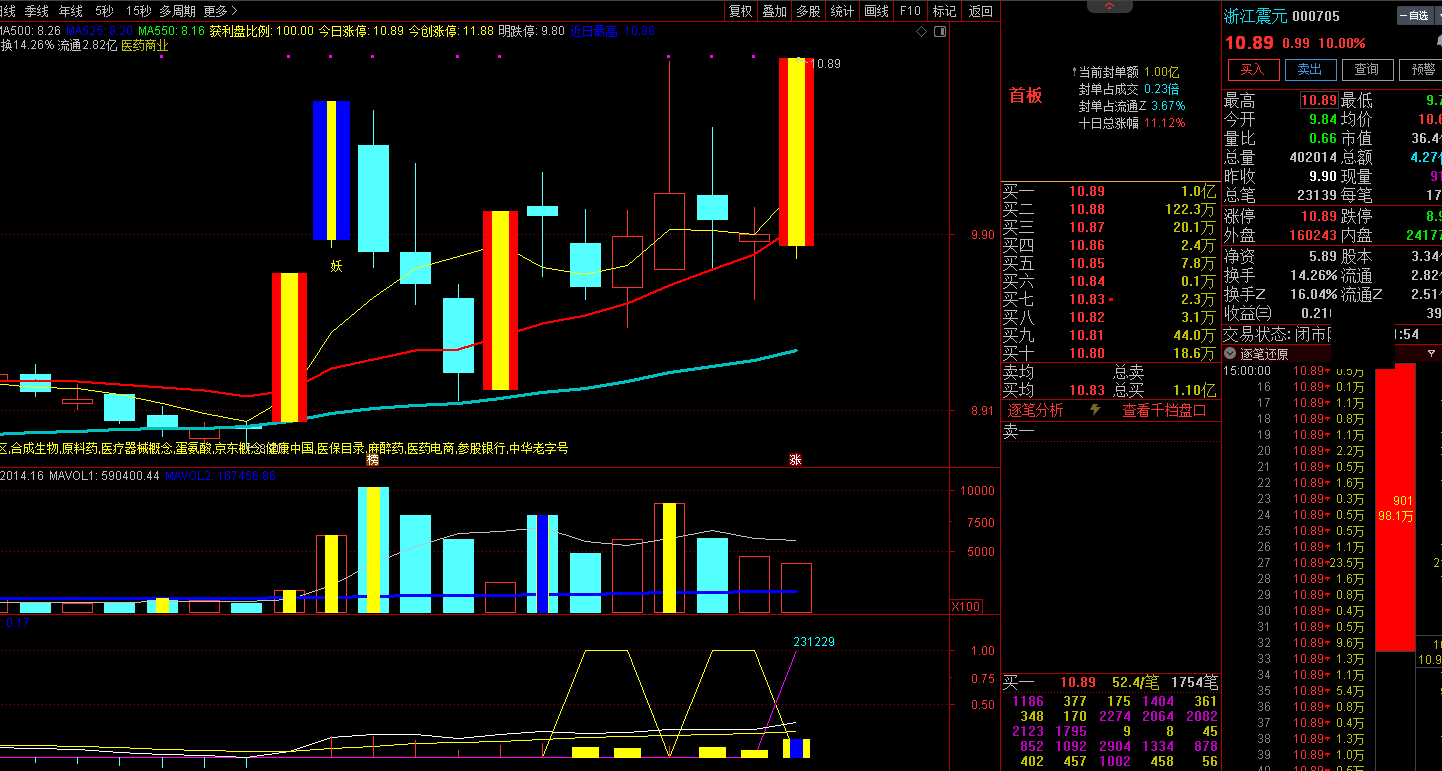The height and width of the screenshot is (771, 1442).
Task: Toggle 复权 price adjustment
Action: point(740,11)
